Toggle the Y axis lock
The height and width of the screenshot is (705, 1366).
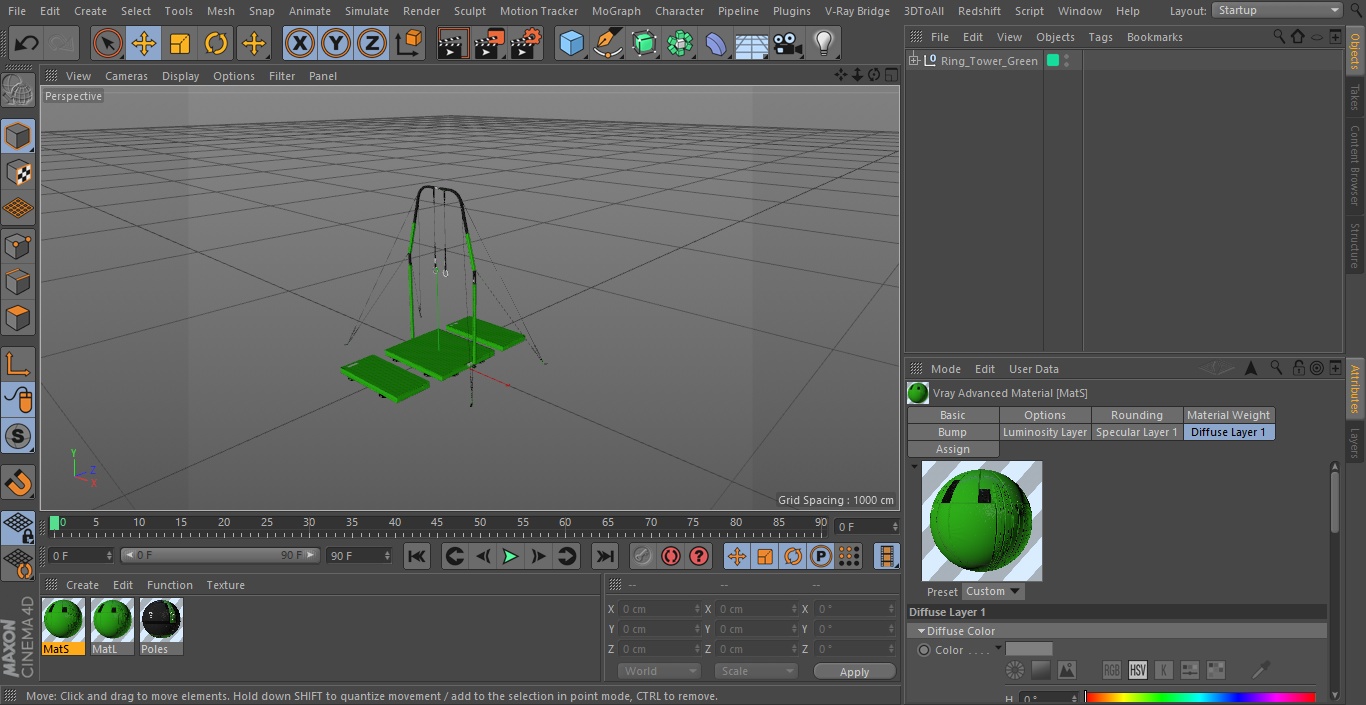pyautogui.click(x=336, y=44)
